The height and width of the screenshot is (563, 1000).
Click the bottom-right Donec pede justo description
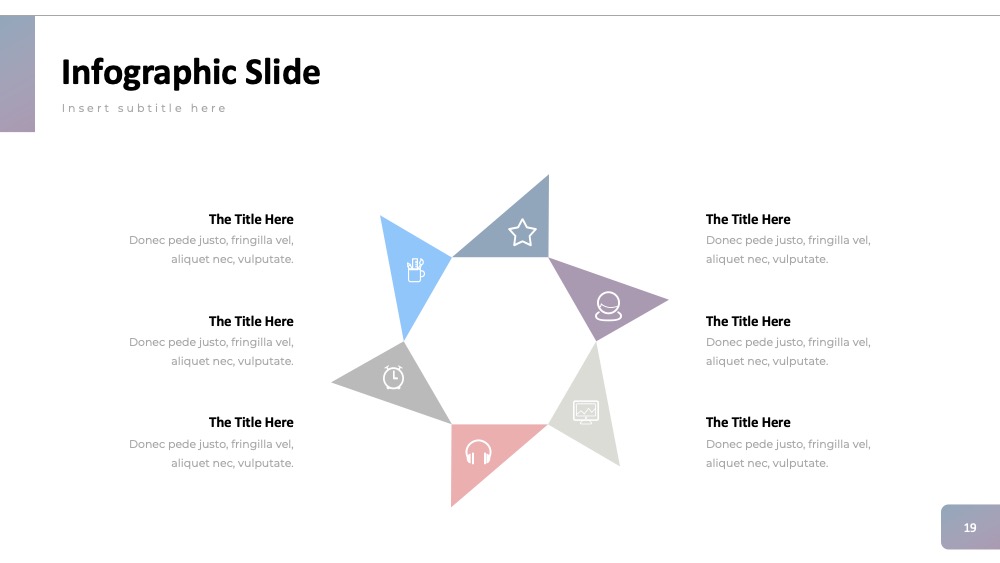[x=788, y=453]
